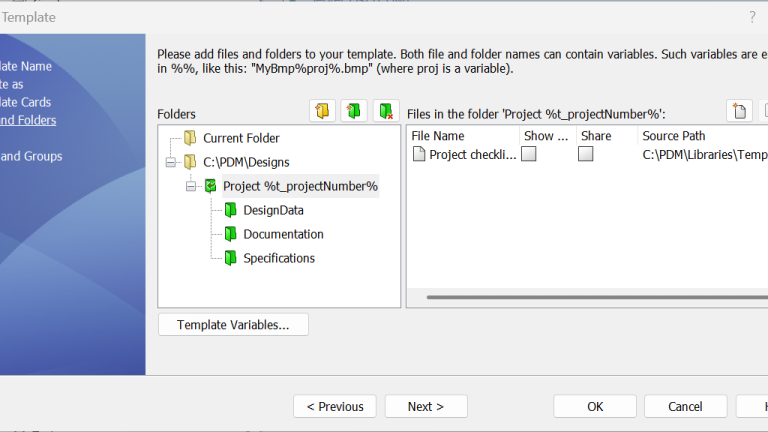Select the Documentation subfolder
Image resolution: width=768 pixels, height=432 pixels.
click(x=283, y=234)
